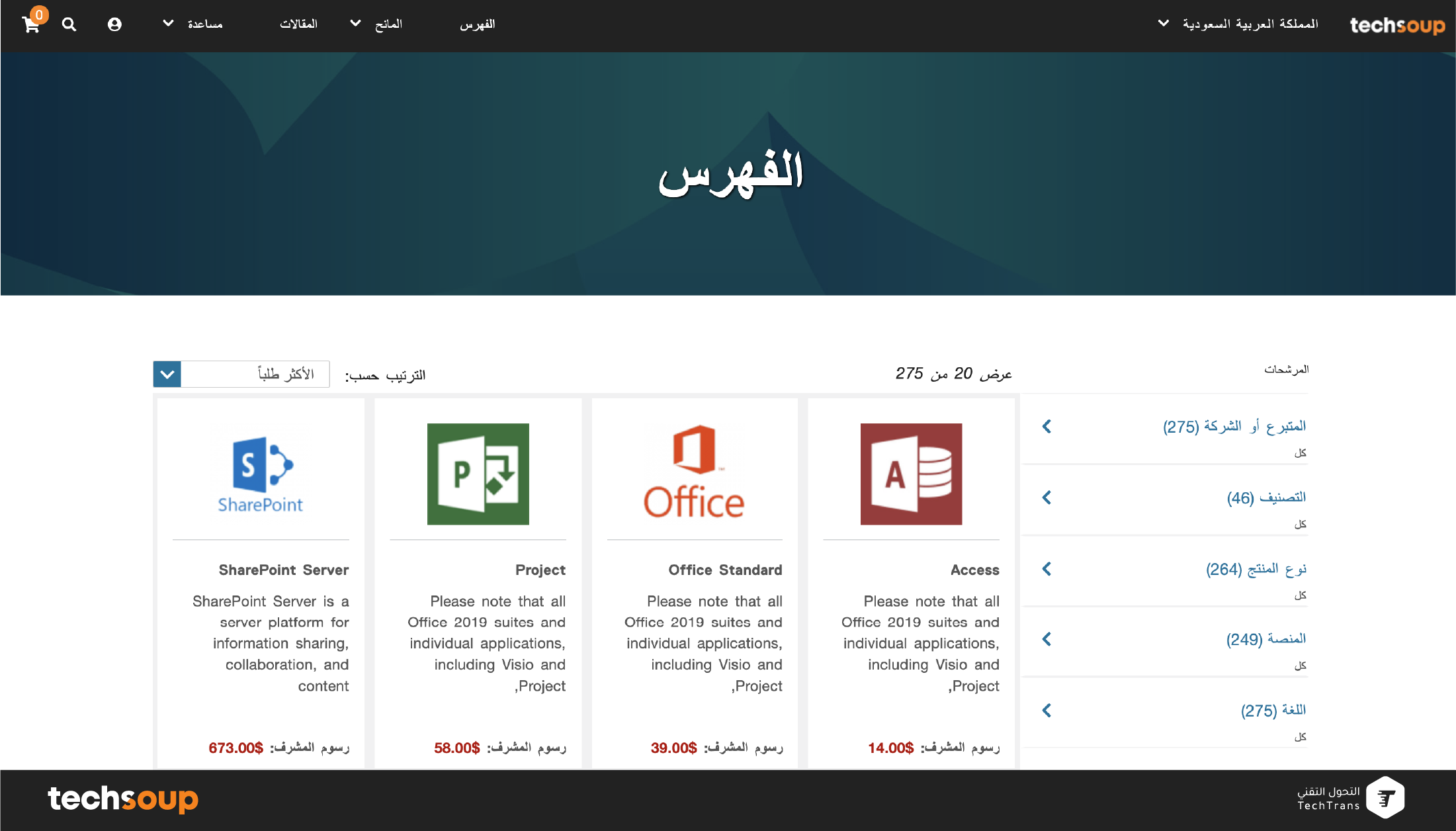Screen dimensions: 1456x831
Task: Open the sort-by dropdown arrow
Action: tap(167, 374)
